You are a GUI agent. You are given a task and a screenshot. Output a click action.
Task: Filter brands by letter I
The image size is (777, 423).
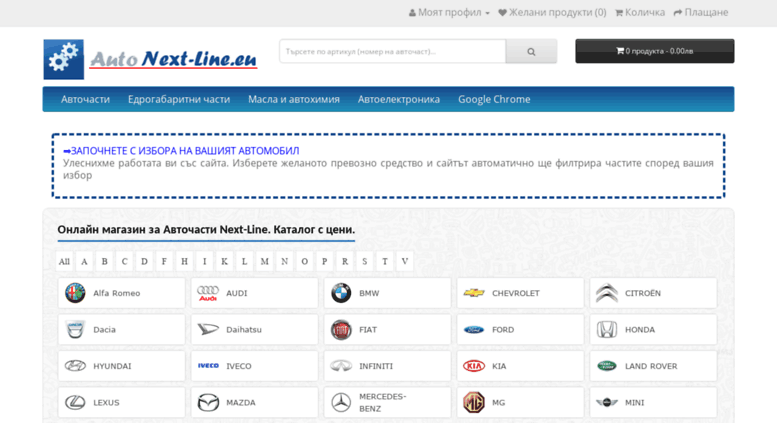click(204, 262)
